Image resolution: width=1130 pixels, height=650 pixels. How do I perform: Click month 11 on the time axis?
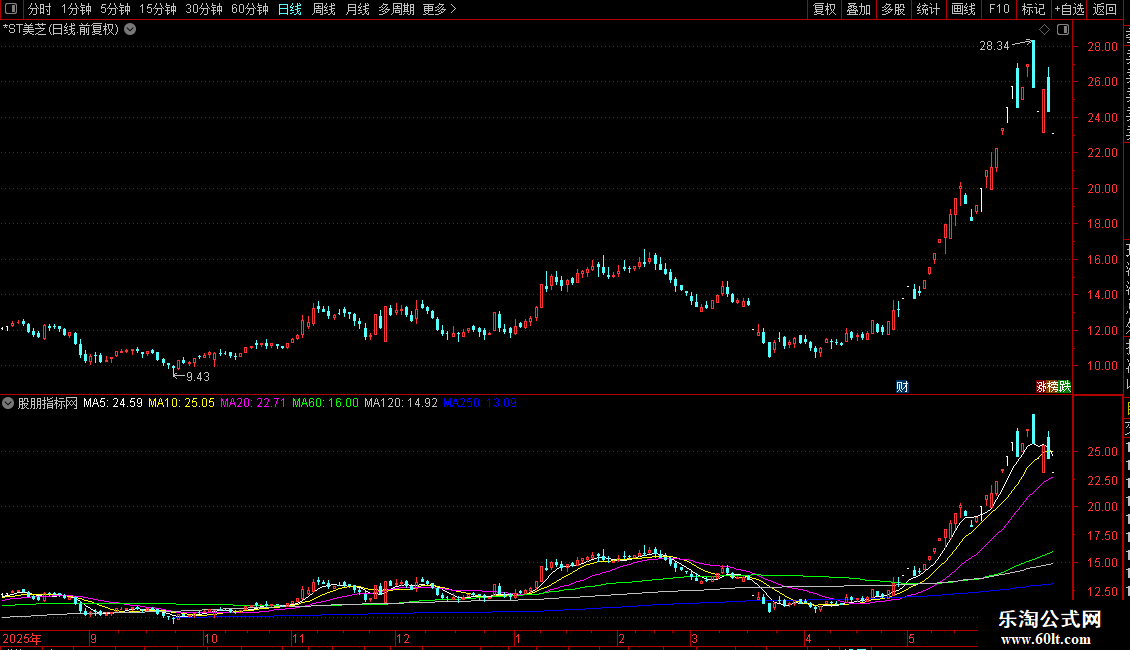point(298,638)
